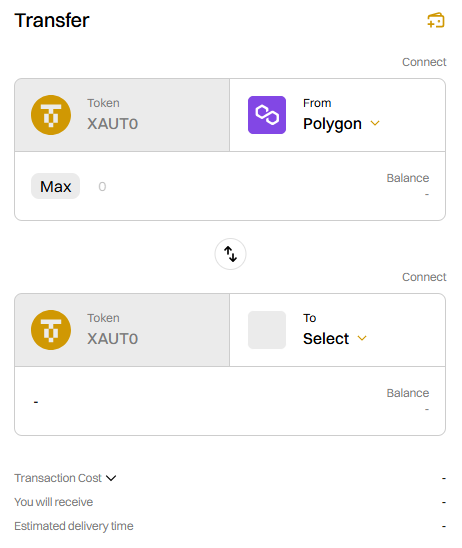The image size is (462, 548).
Task: Click the Transaction Cost chevron arrow
Action: [111, 478]
